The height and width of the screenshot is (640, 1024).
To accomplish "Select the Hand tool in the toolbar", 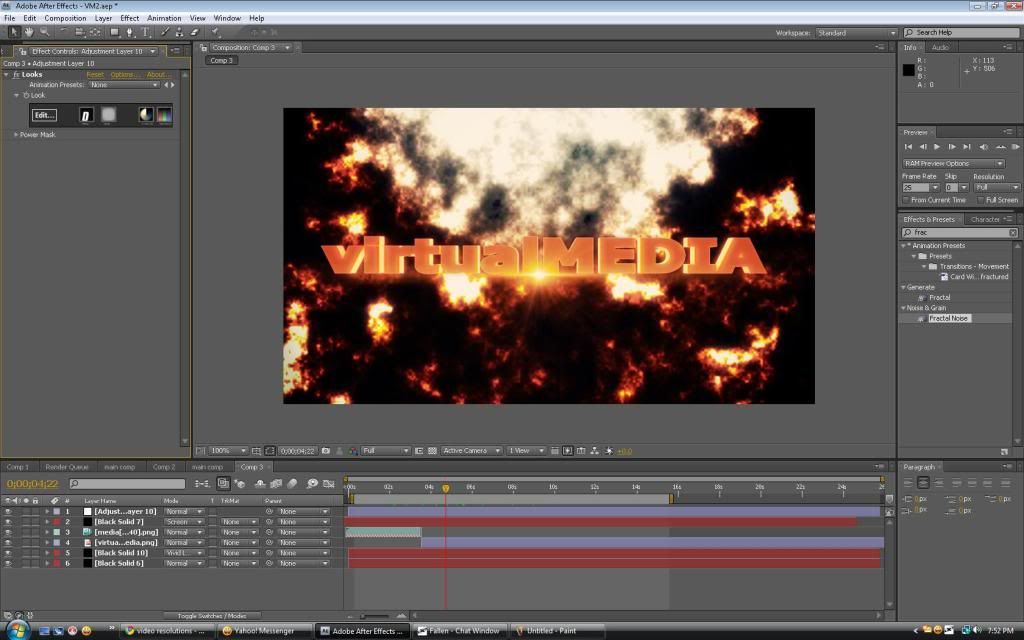I will (x=30, y=32).
